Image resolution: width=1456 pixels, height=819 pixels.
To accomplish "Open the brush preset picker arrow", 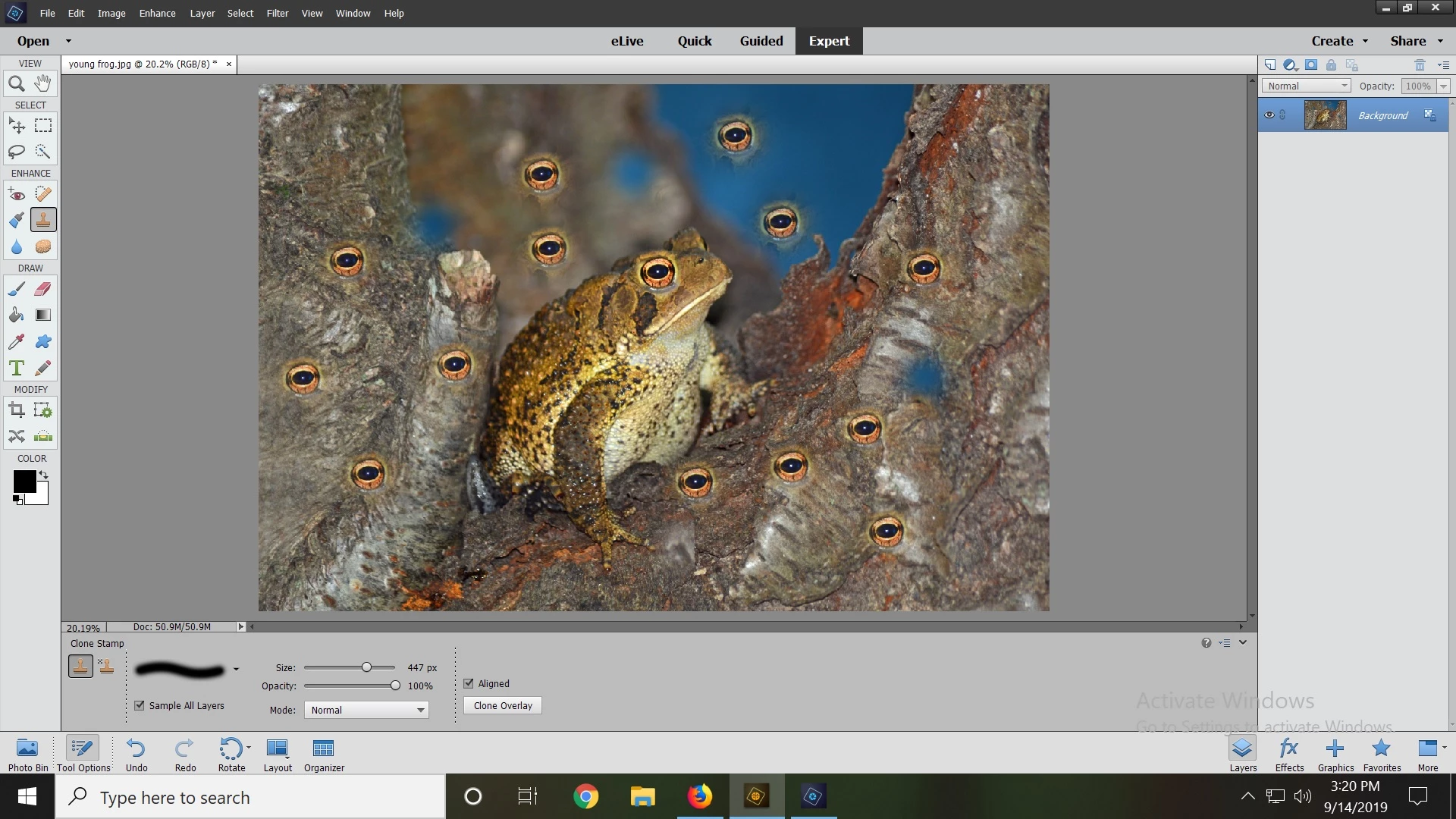I will [x=236, y=669].
